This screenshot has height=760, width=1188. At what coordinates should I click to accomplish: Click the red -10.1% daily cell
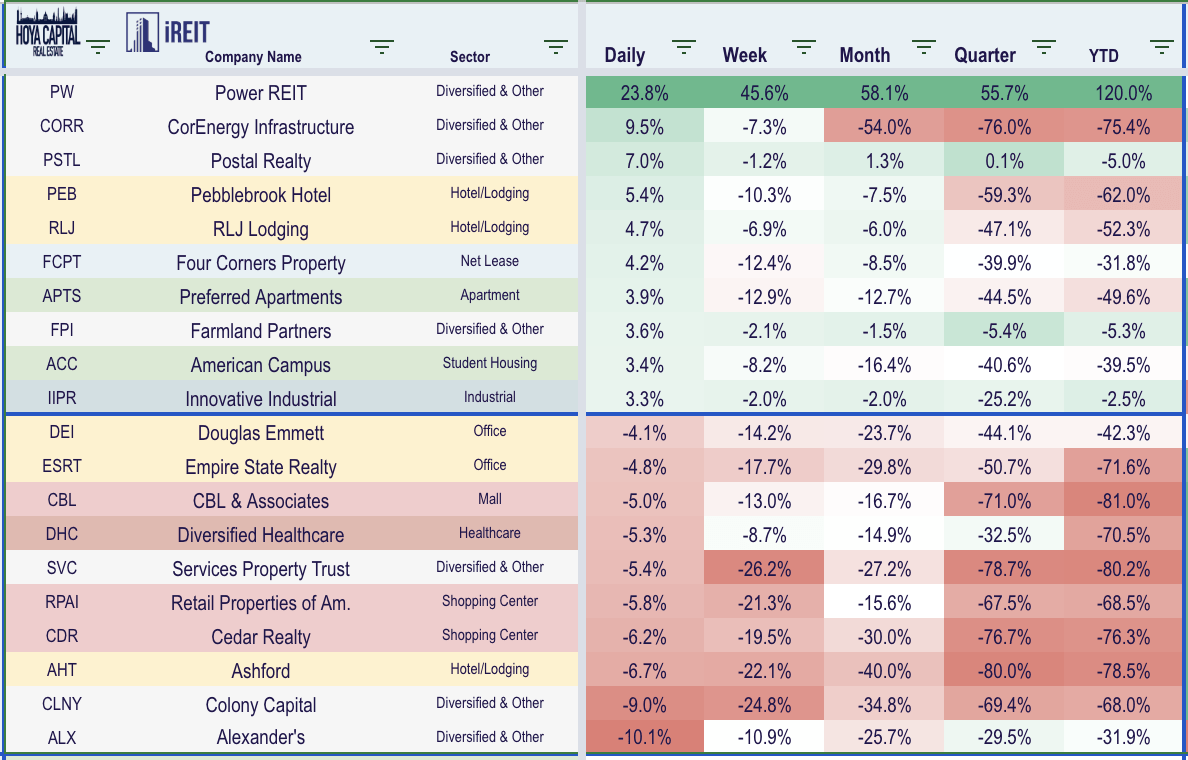pos(644,738)
